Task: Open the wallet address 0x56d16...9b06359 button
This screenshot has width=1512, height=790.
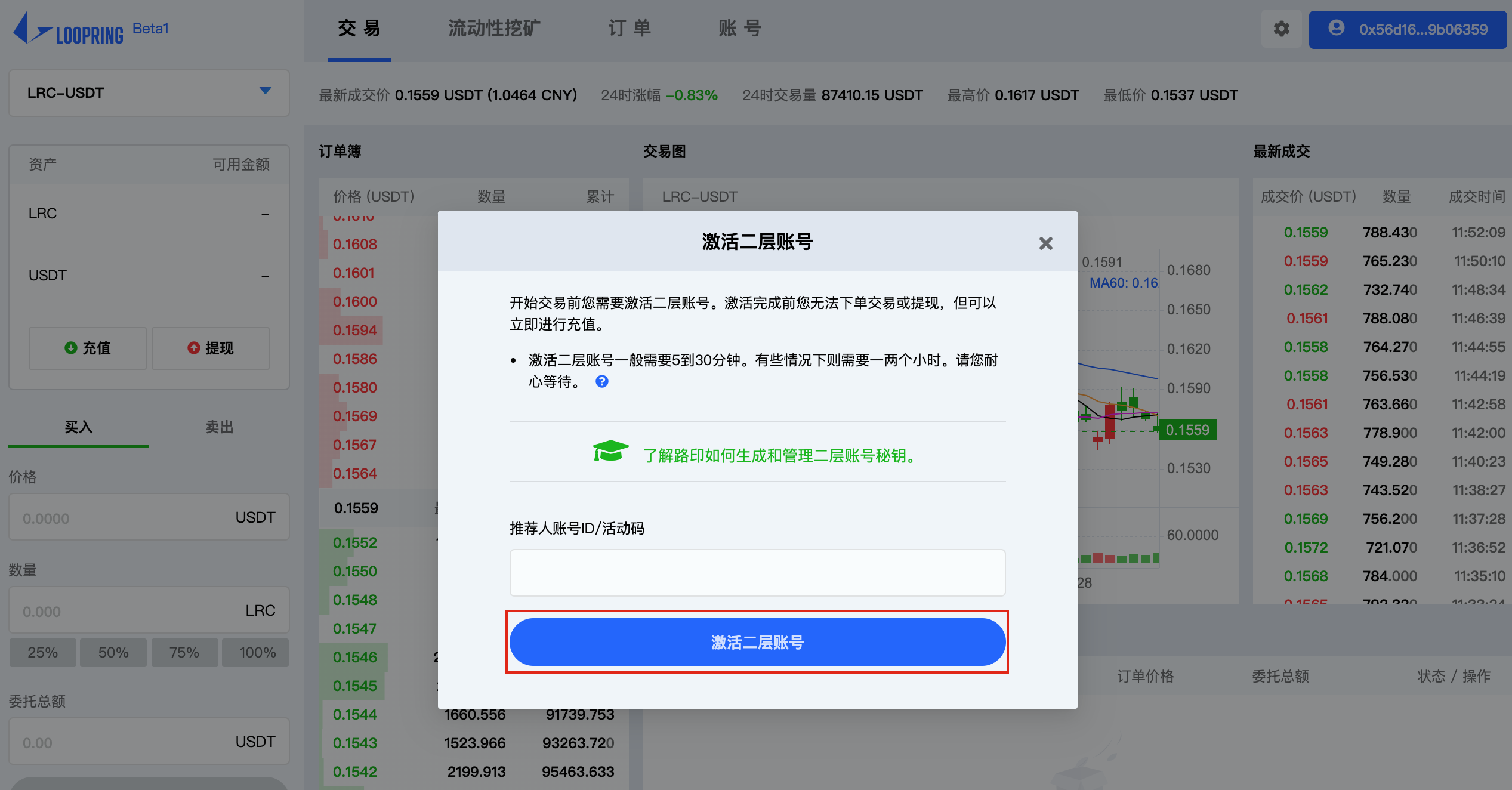Action: click(x=1408, y=29)
